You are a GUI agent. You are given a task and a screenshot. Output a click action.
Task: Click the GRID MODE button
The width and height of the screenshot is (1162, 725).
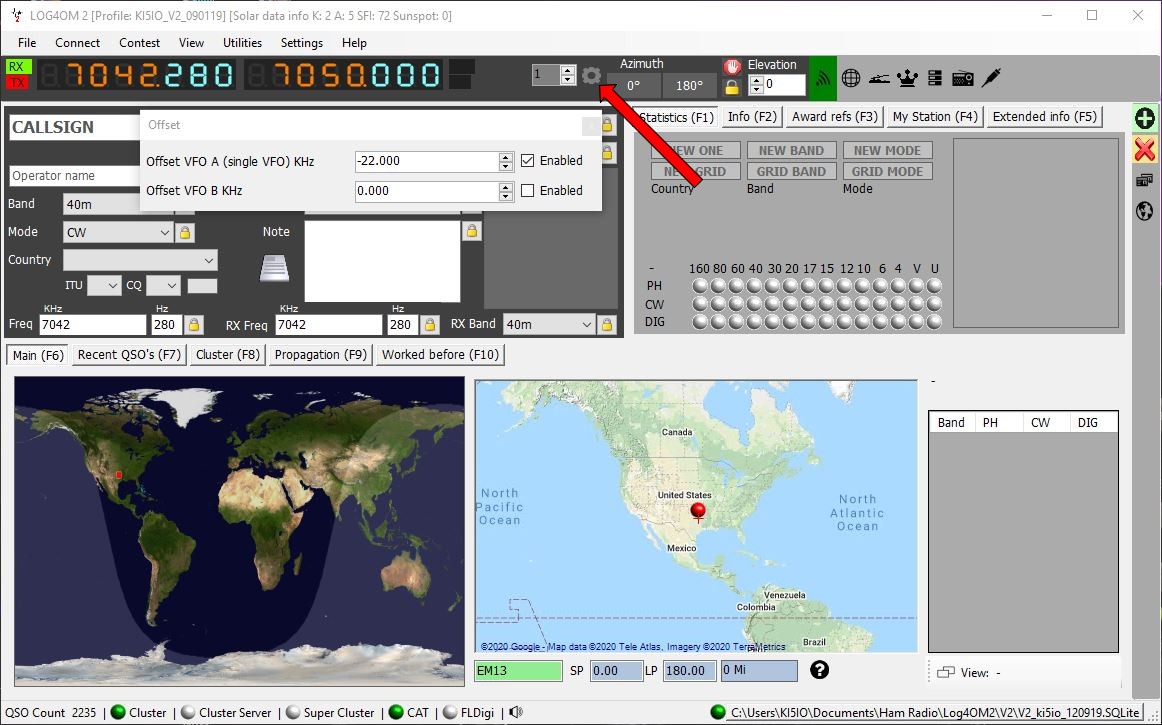click(x=887, y=171)
